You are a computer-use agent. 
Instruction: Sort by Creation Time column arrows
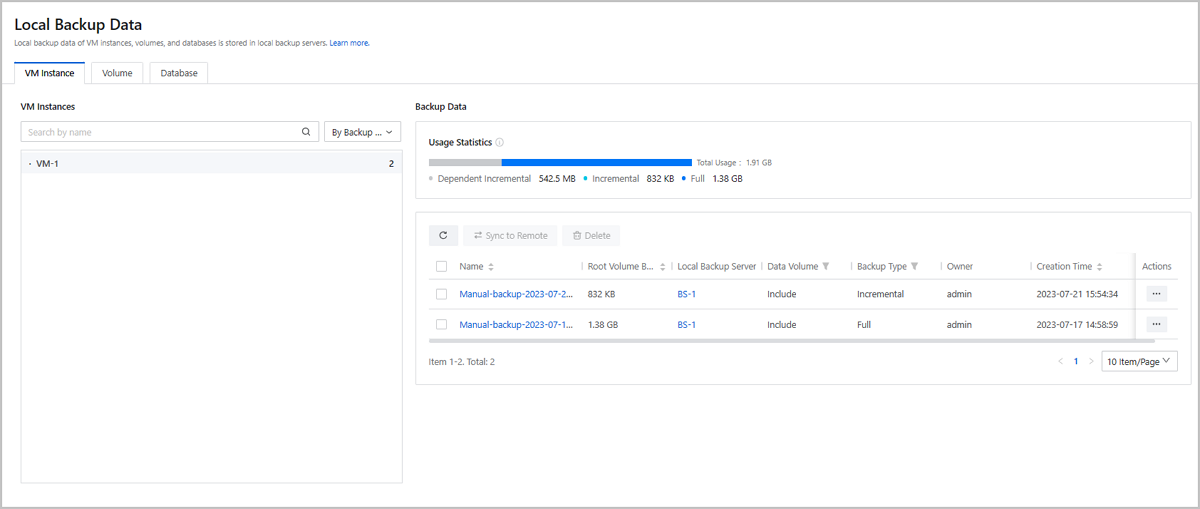(1099, 267)
